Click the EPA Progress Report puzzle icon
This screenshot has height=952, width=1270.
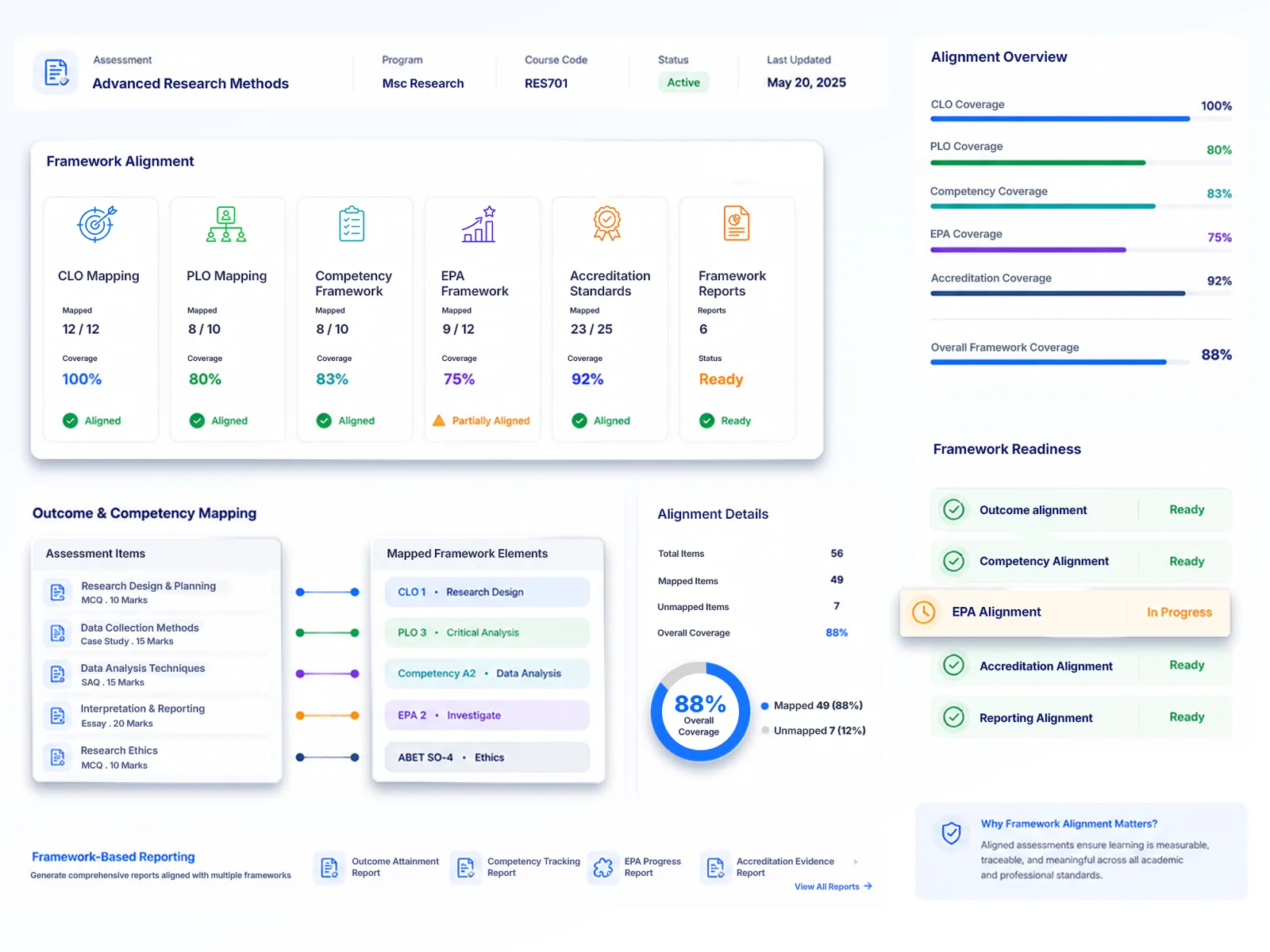[x=603, y=868]
